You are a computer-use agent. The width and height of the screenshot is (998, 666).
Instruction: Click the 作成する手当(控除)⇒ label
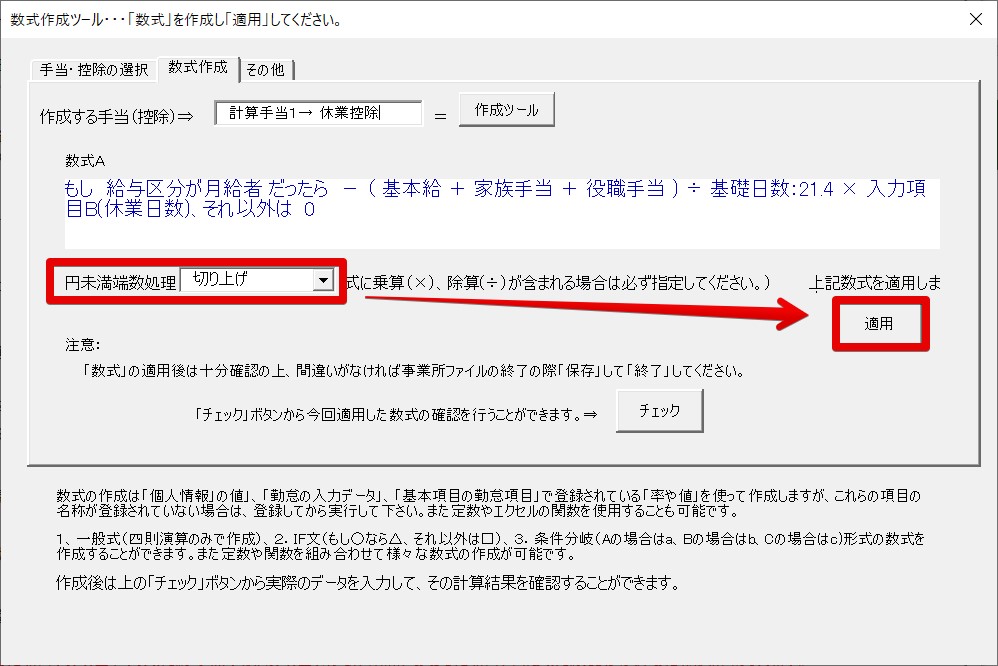(x=115, y=115)
